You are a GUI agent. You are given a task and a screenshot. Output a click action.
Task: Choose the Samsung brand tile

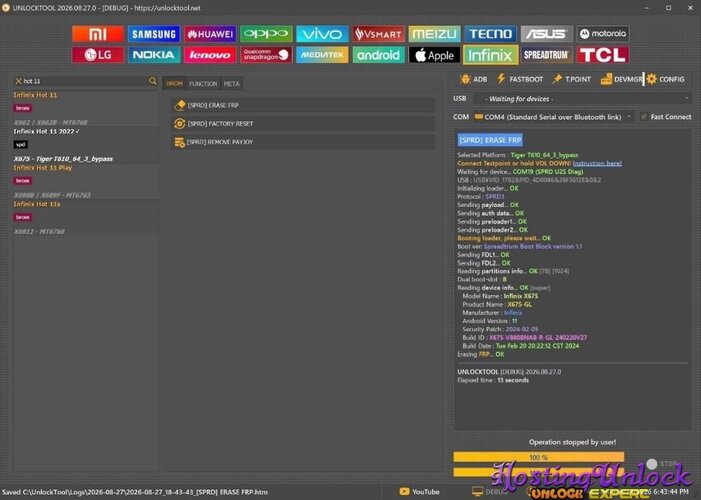[x=154, y=34]
